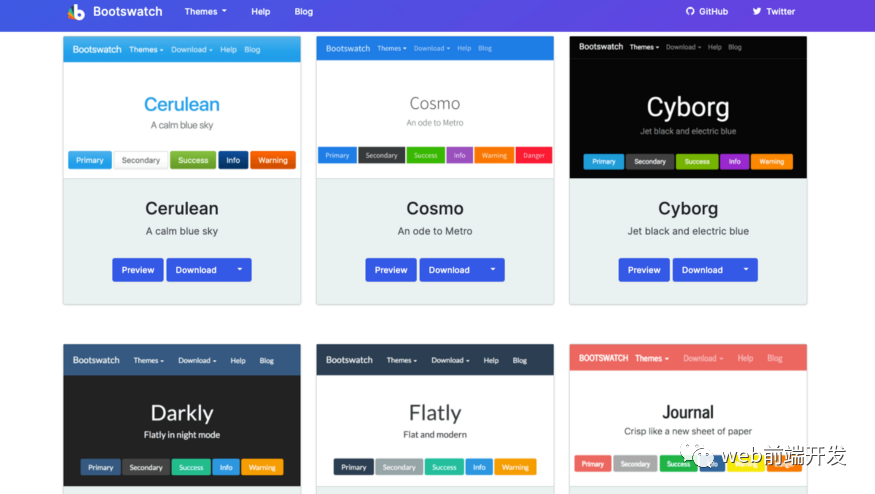The height and width of the screenshot is (494, 875).
Task: Click the 'An ode to Metro' card description
Action: 435,231
